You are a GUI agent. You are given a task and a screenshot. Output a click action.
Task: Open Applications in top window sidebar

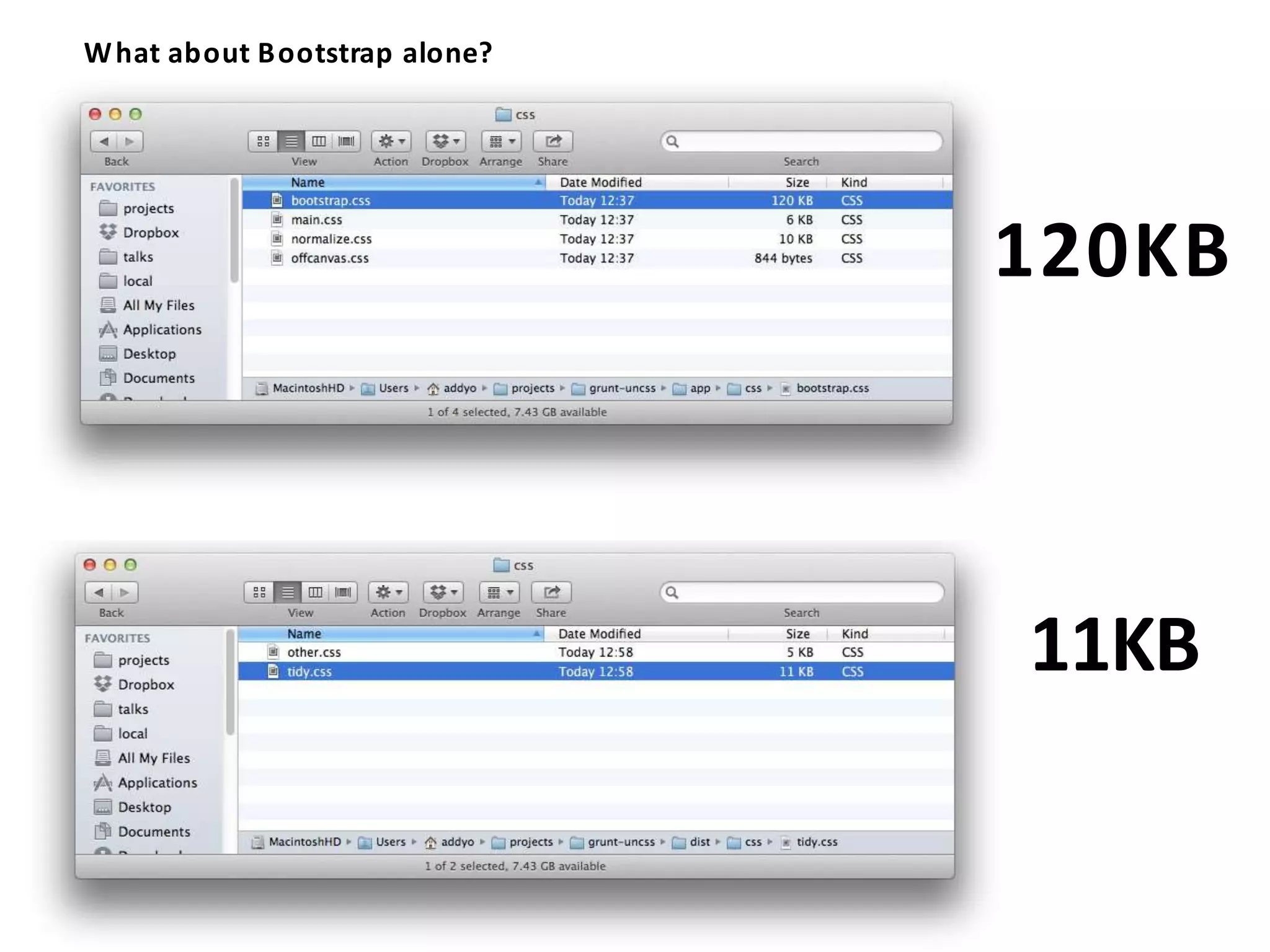point(151,329)
